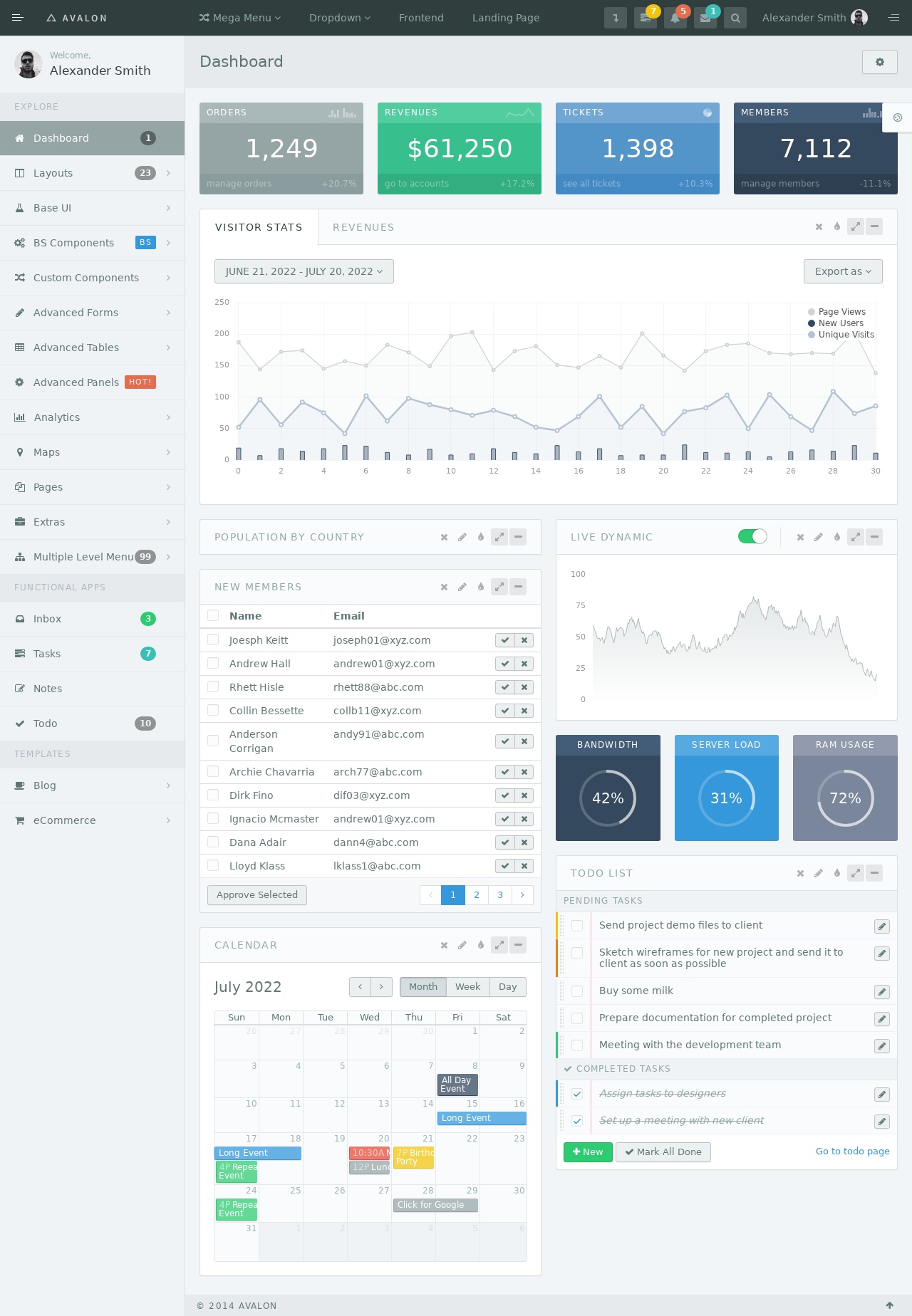Click the 'Approve Selected' button
Viewport: 912px width, 1316px height.
pos(256,895)
